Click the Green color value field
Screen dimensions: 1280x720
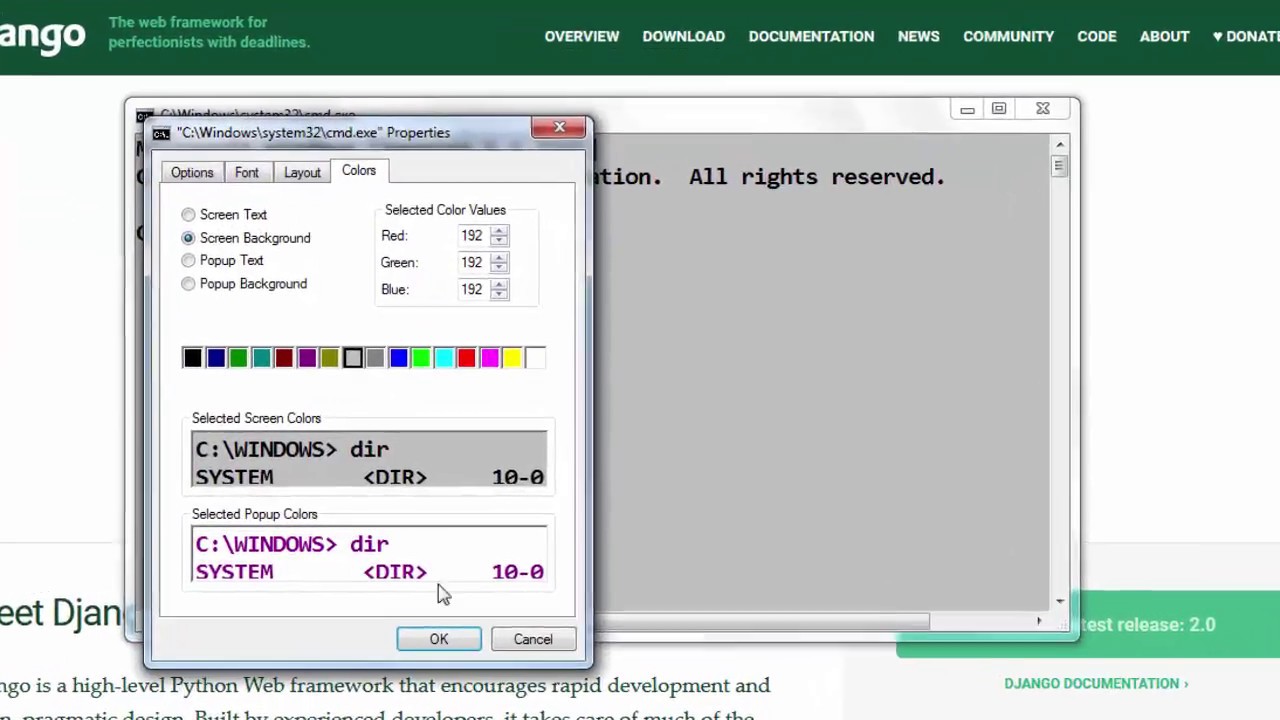pos(472,262)
